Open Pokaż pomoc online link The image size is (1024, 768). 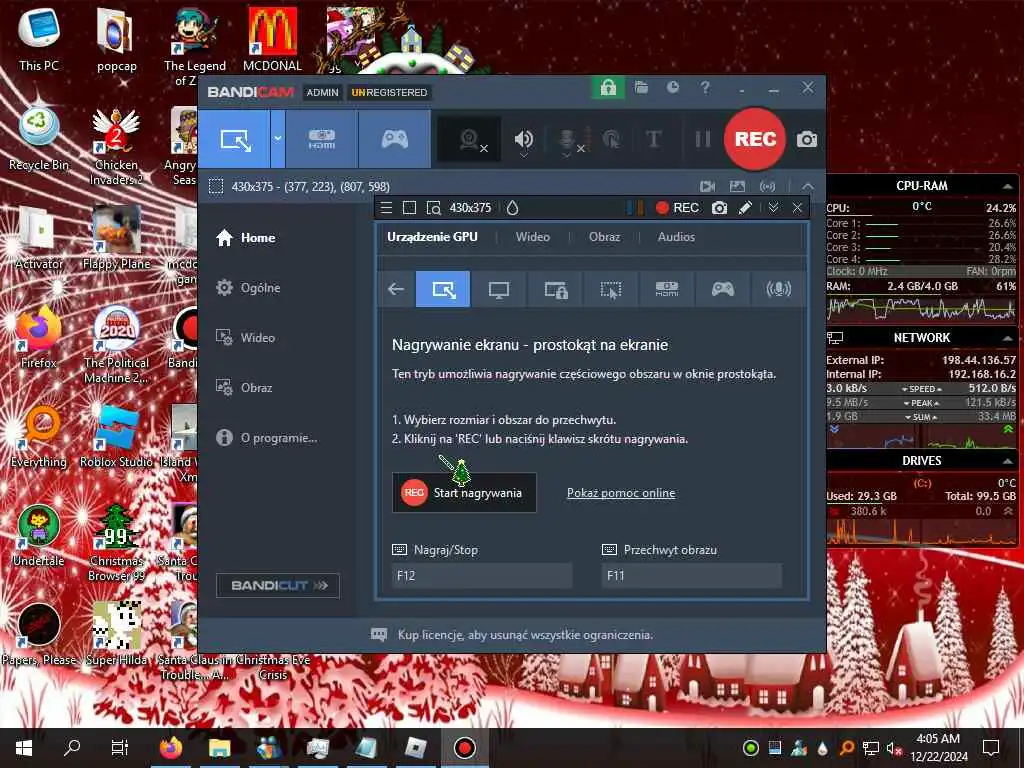coord(621,493)
